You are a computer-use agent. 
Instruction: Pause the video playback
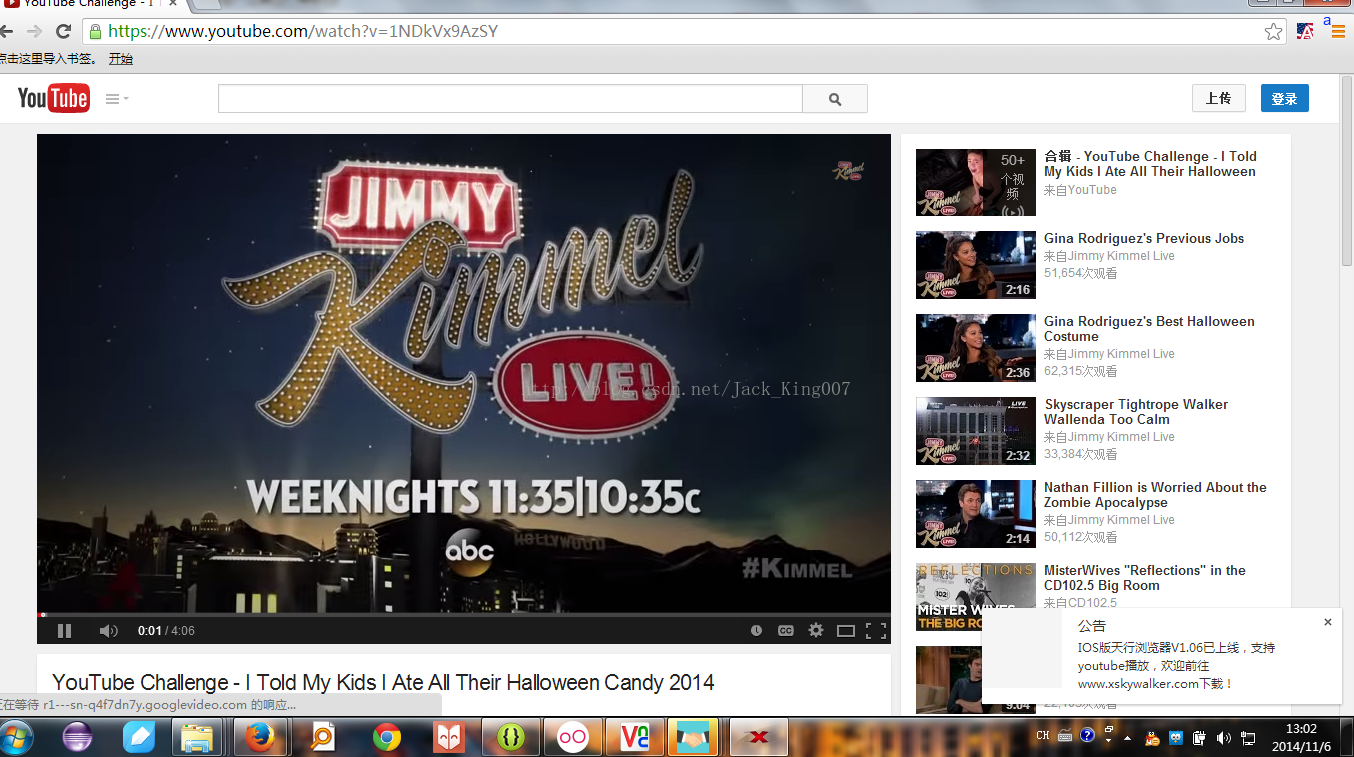point(65,631)
